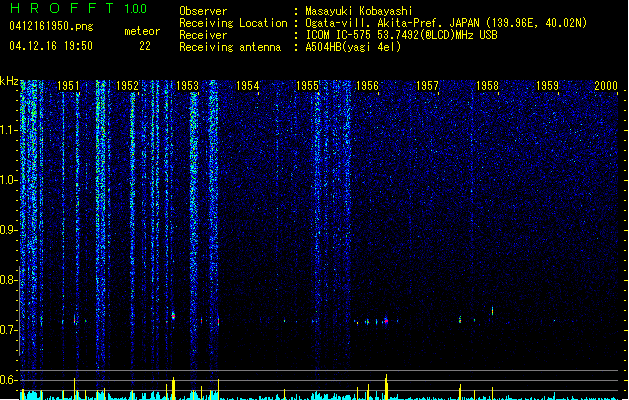The width and height of the screenshot is (629, 400).
Task: Click time marker 1958
Action: coord(487,85)
